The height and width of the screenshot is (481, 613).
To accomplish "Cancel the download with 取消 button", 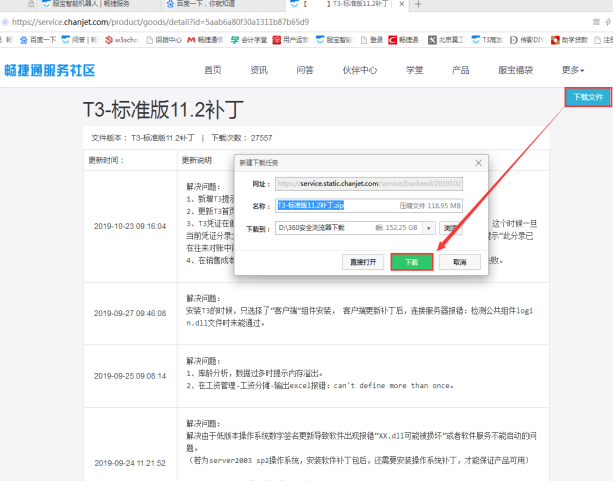I will (459, 261).
